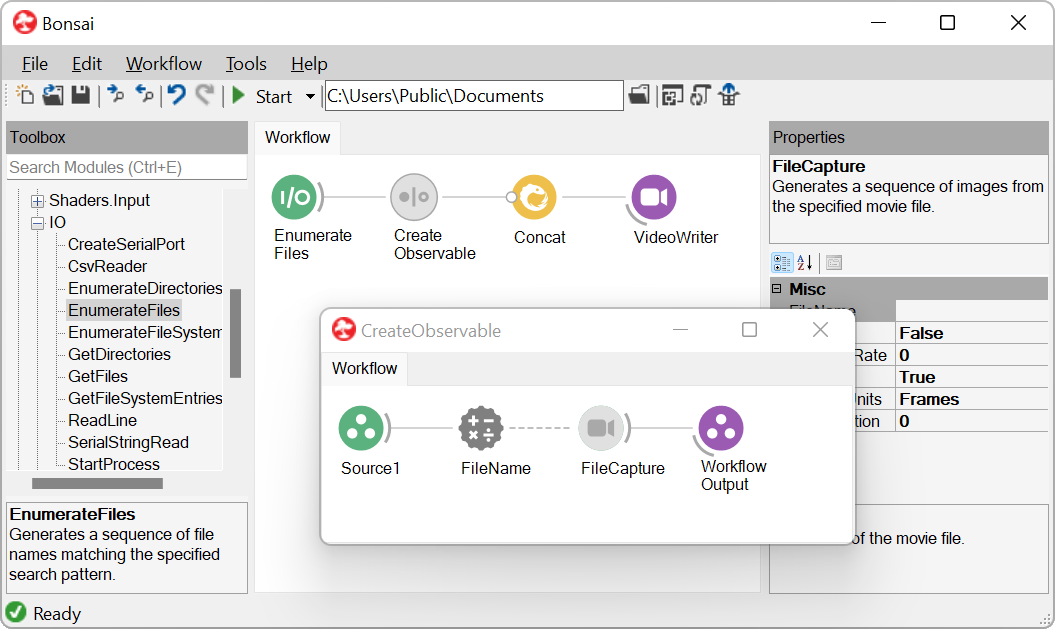Click the Frames property value cell
This screenshot has width=1055, height=629.
pos(972,399)
